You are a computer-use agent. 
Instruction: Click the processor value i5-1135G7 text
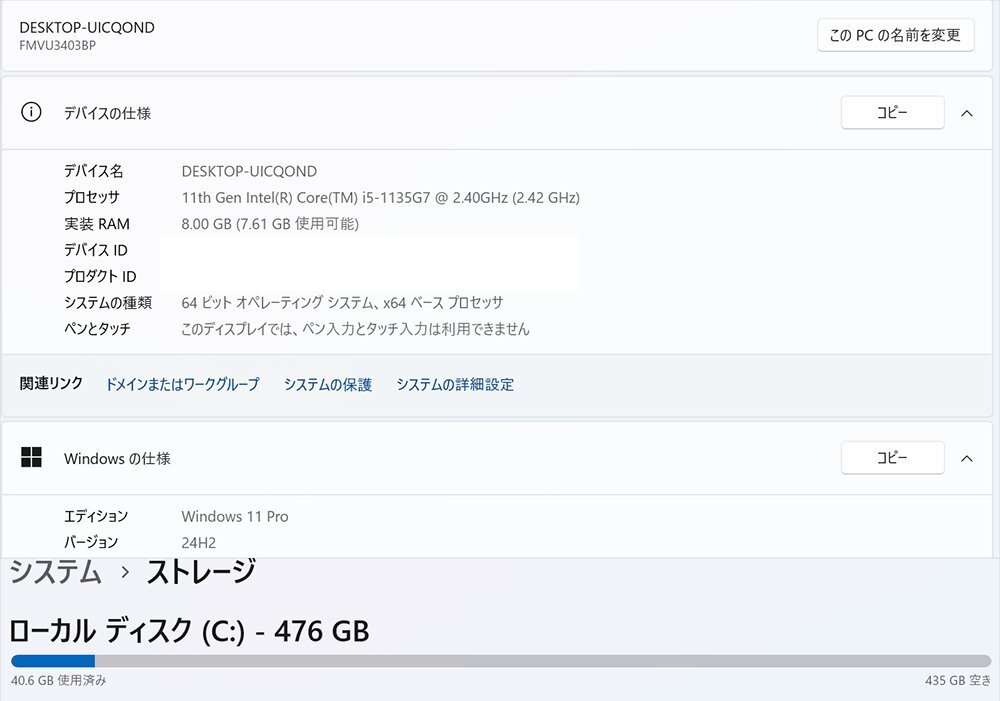380,197
